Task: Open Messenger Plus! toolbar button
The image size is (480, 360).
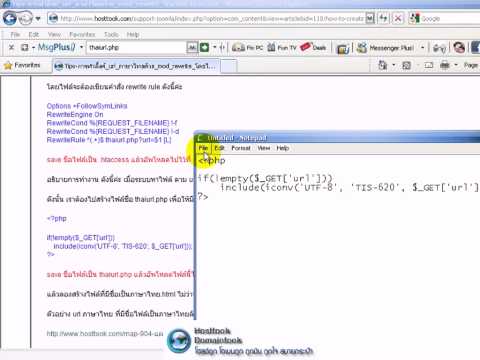Action: click(385, 48)
